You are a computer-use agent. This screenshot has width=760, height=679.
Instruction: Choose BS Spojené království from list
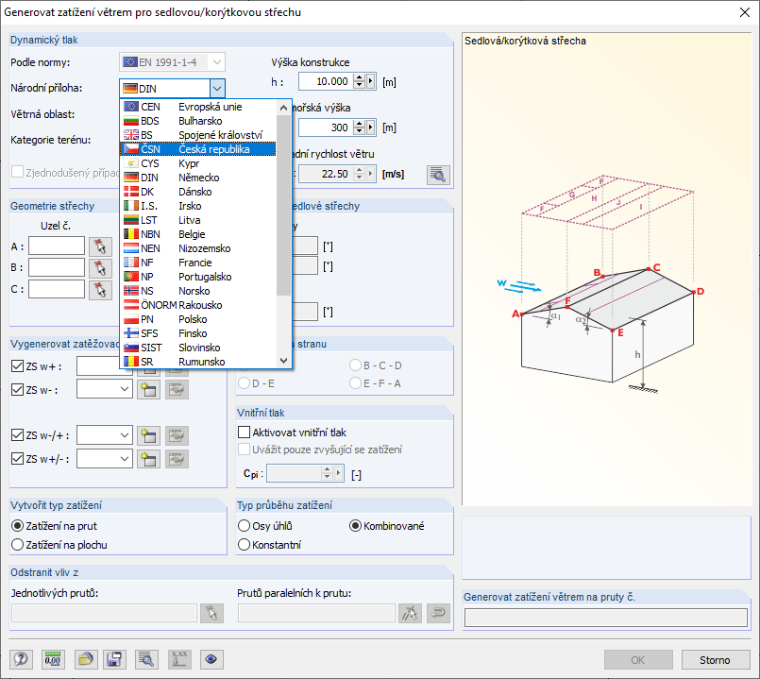pos(198,135)
